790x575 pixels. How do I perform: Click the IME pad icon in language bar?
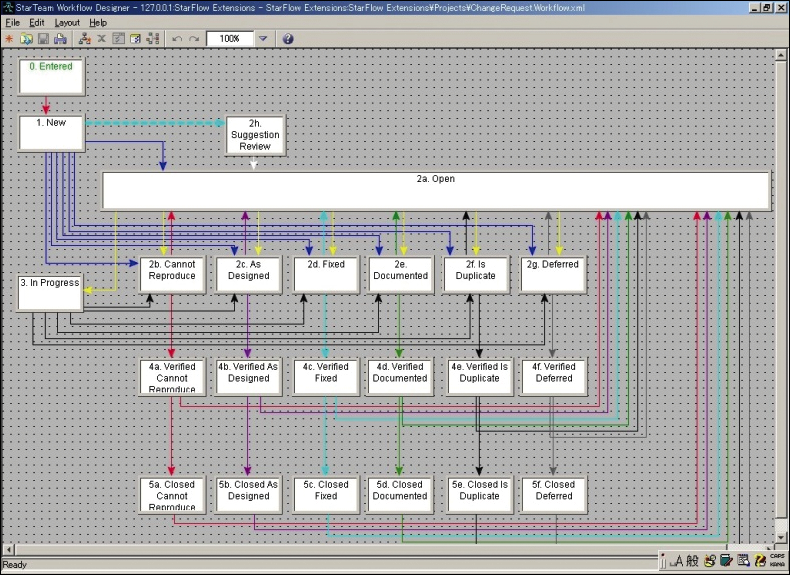[710, 560]
